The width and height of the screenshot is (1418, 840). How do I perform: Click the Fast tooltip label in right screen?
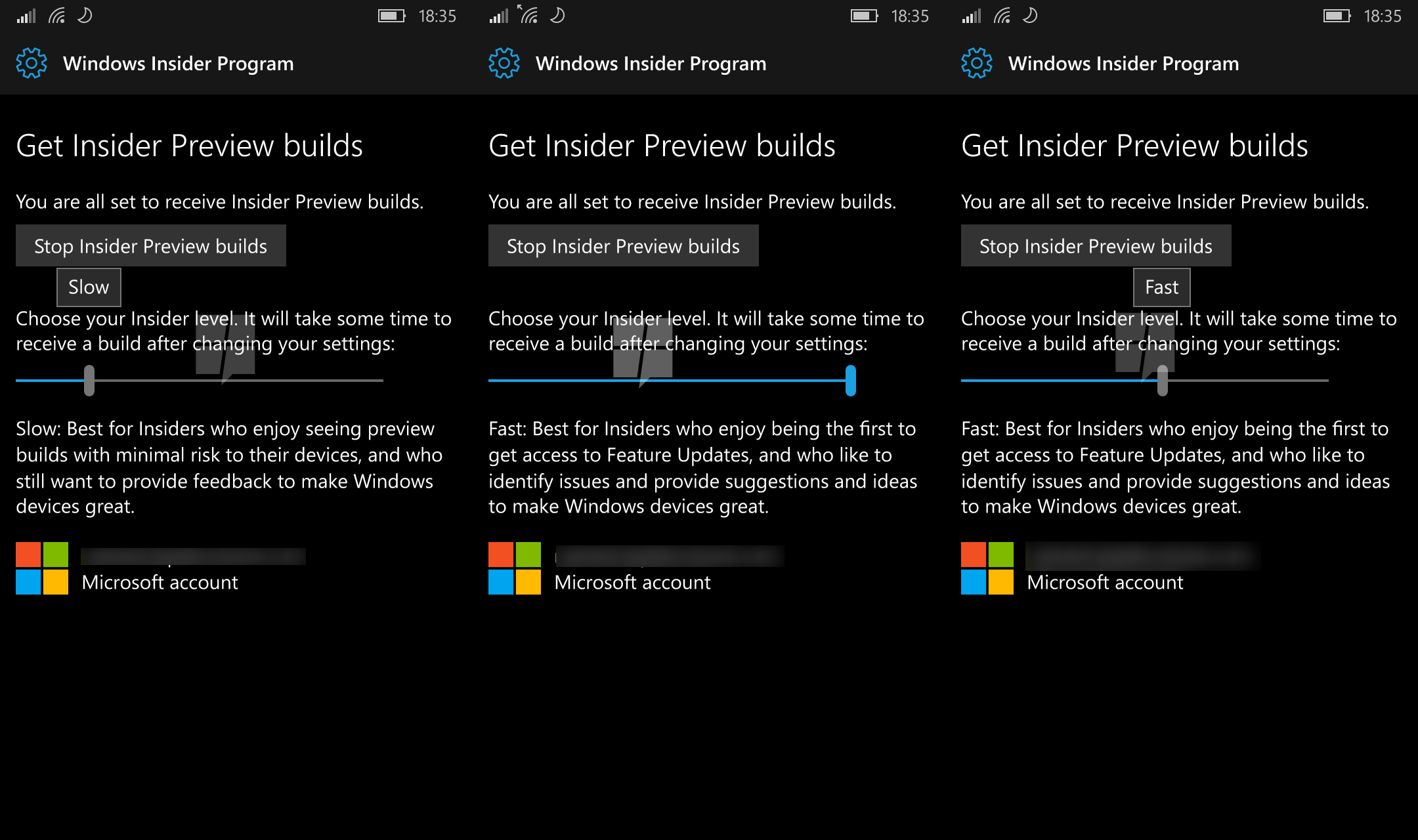coord(1162,287)
